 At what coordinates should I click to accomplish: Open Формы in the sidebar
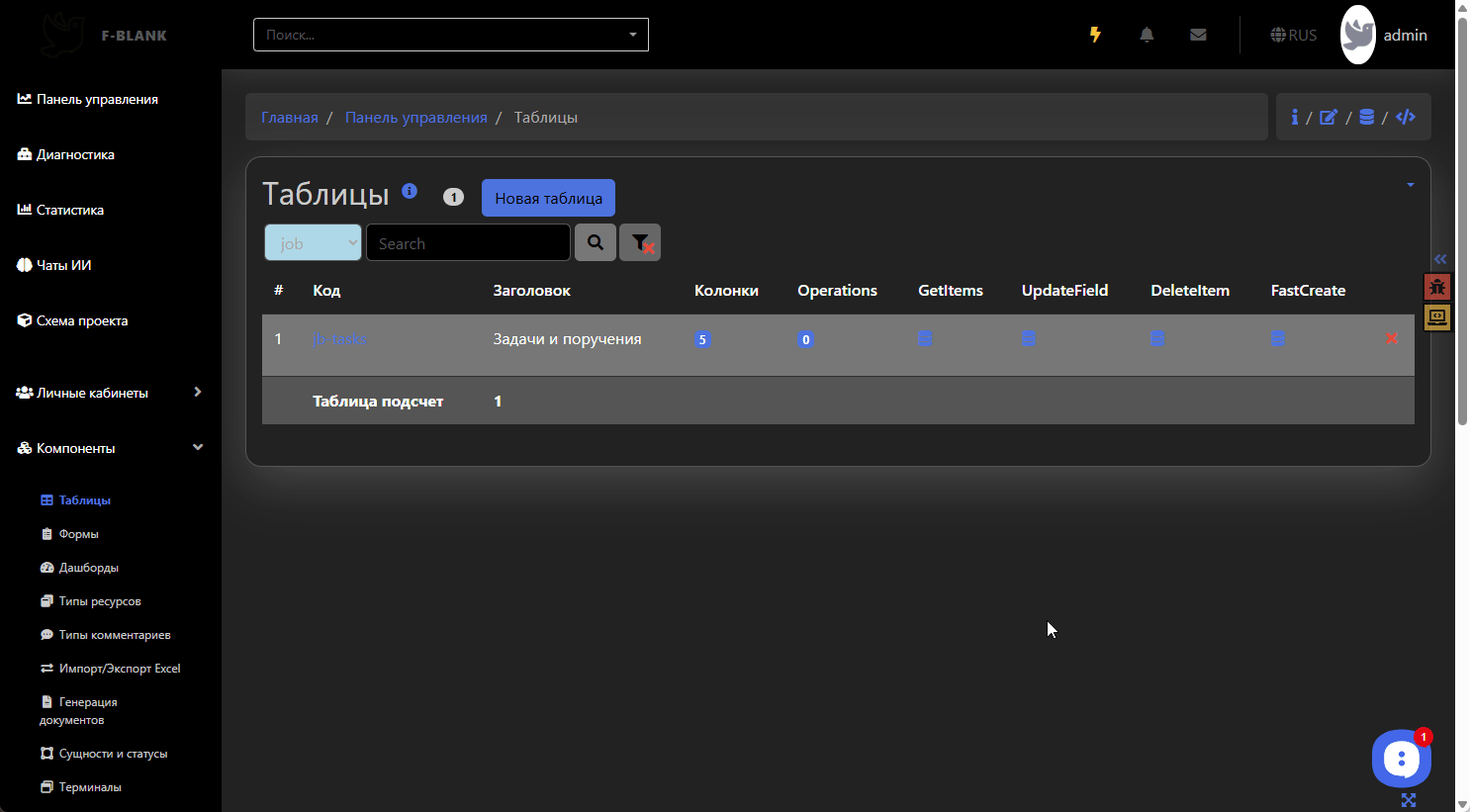[78, 534]
